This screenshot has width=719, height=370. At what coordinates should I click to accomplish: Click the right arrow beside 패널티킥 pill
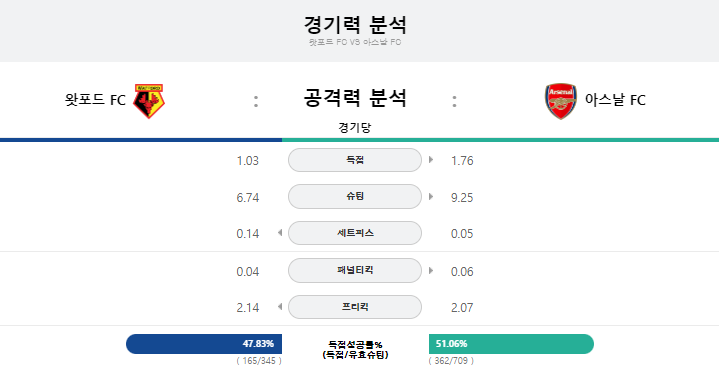pyautogui.click(x=431, y=271)
